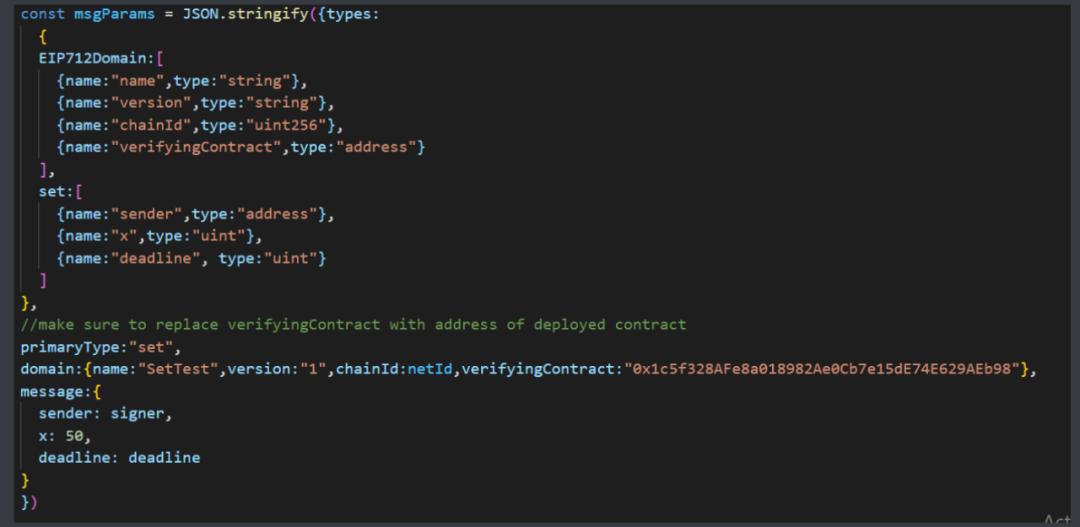
Task: Click the 'msgParams' variable name
Action: pyautogui.click(x=114, y=14)
